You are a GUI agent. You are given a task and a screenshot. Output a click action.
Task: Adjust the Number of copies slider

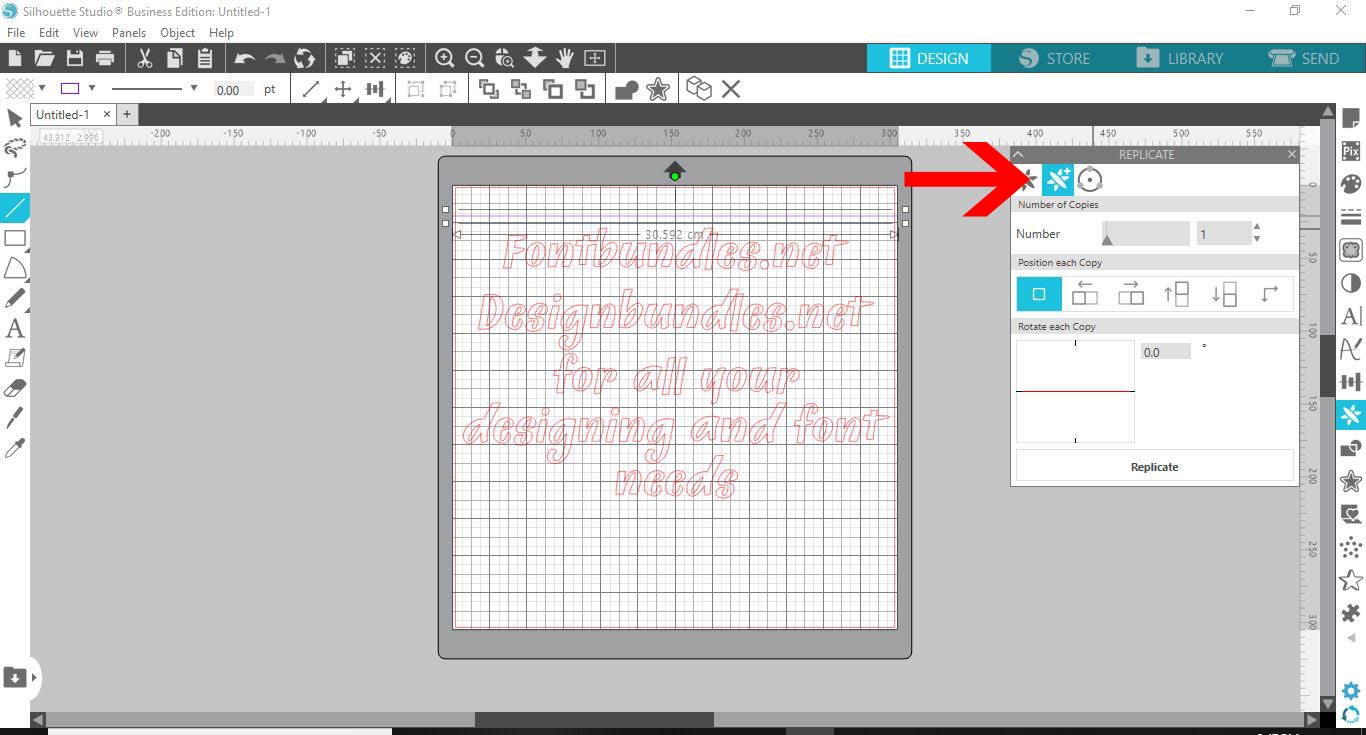[1146, 234]
